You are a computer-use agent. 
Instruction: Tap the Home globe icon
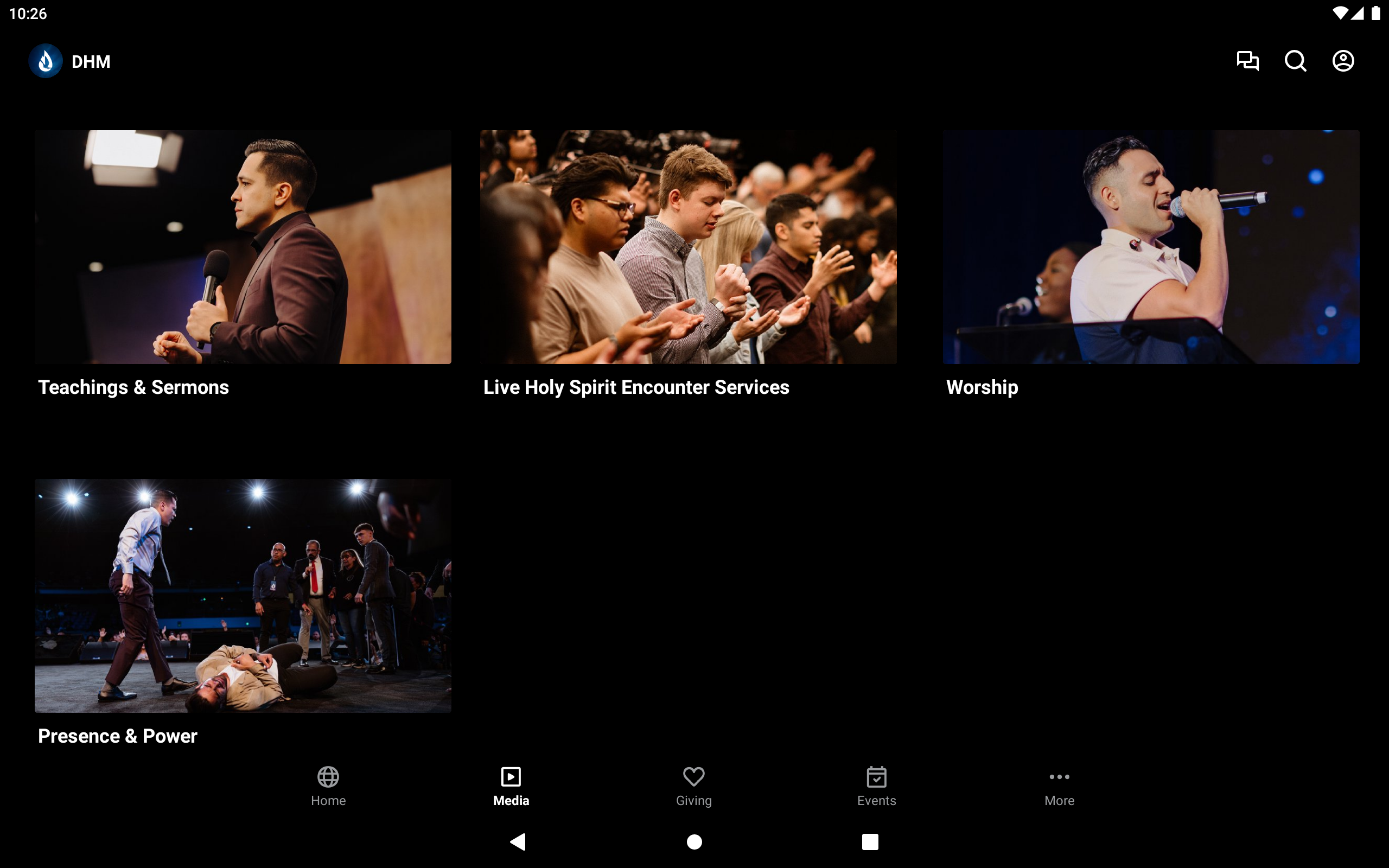(x=328, y=776)
